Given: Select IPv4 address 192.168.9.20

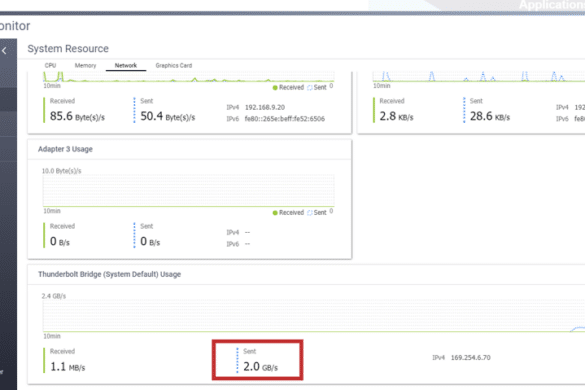Looking at the screenshot, I should click(265, 107).
